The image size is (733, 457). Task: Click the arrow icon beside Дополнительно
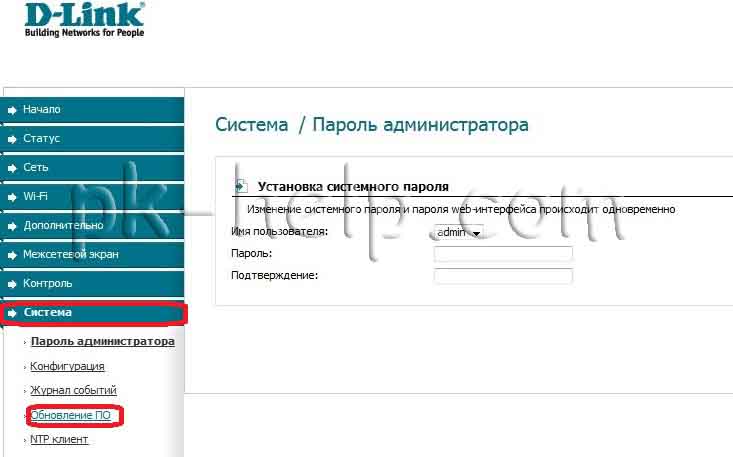12,226
